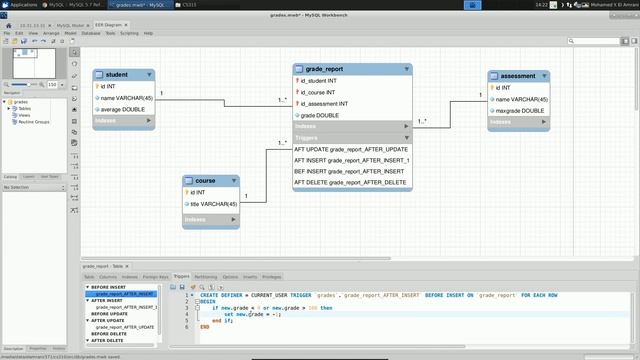This screenshot has width=640, height=360.
Task: Click the zoom out magnifier icon
Action: click(6, 84)
